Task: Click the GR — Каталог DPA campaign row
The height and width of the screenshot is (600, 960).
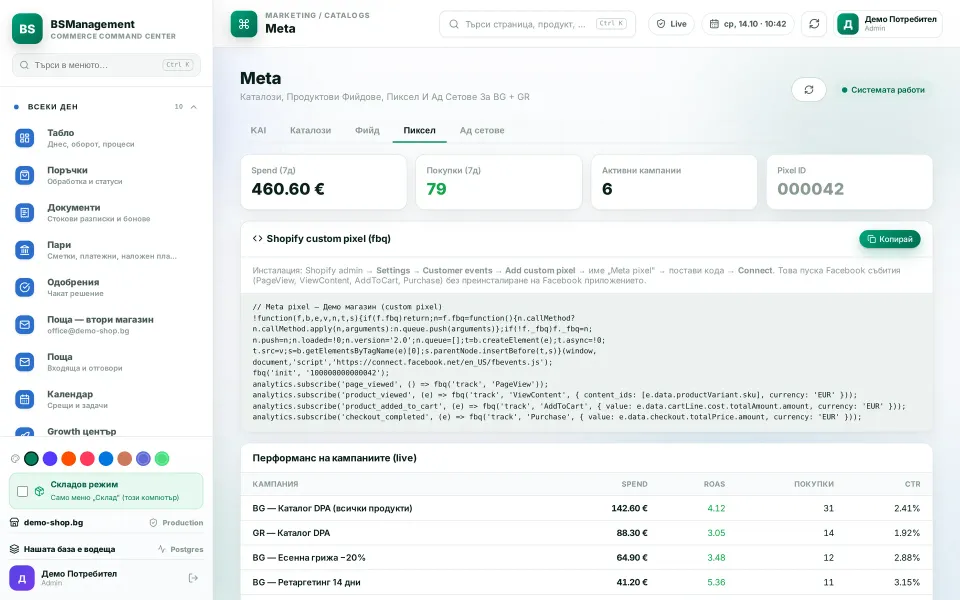Action: tap(586, 533)
